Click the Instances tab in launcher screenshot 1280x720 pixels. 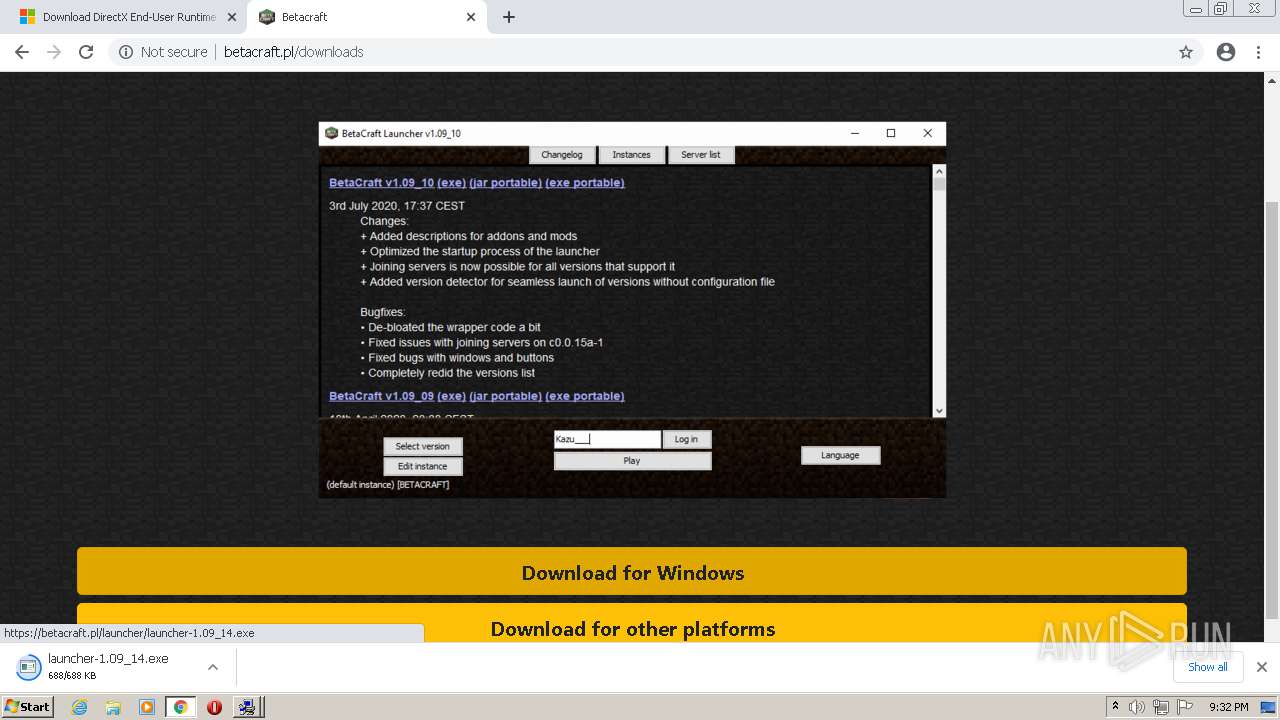[631, 155]
